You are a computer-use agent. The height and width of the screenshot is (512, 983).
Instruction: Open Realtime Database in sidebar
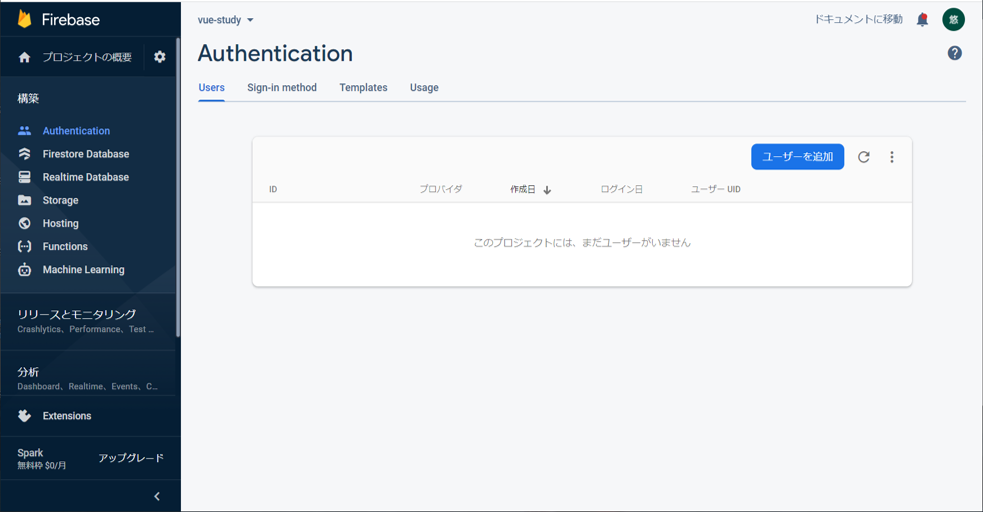(x=86, y=177)
